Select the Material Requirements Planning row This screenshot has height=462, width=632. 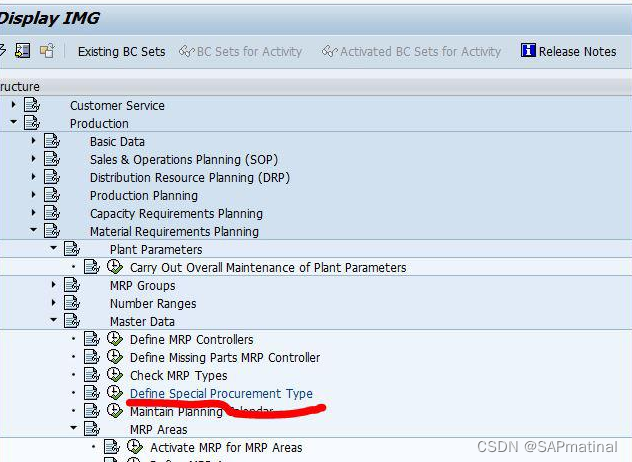[316, 231]
